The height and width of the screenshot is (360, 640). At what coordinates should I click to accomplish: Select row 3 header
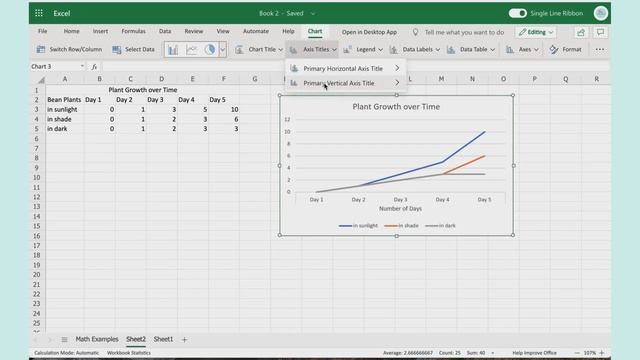point(37,109)
